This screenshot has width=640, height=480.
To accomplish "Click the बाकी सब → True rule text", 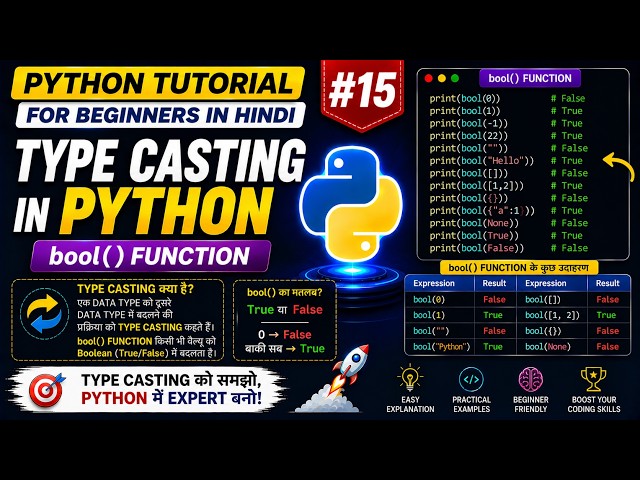I will point(284,349).
